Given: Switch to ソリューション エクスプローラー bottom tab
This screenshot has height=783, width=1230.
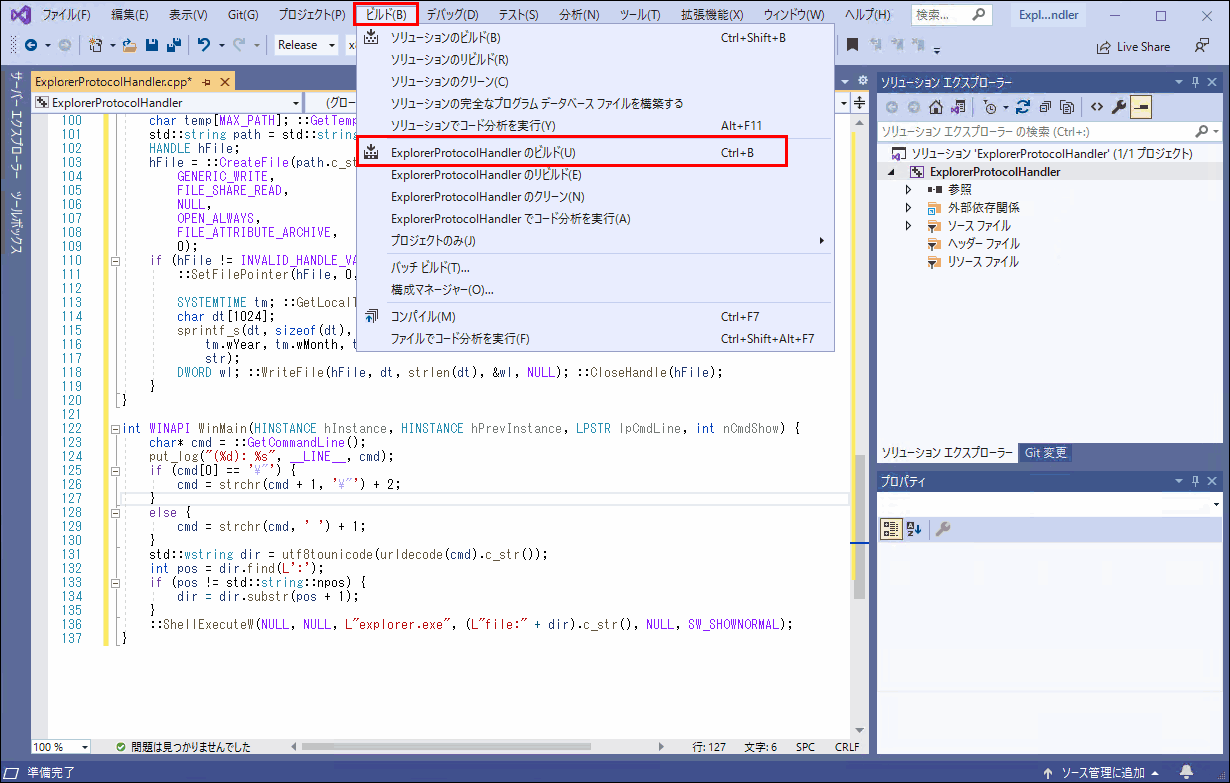Looking at the screenshot, I should (x=946, y=453).
